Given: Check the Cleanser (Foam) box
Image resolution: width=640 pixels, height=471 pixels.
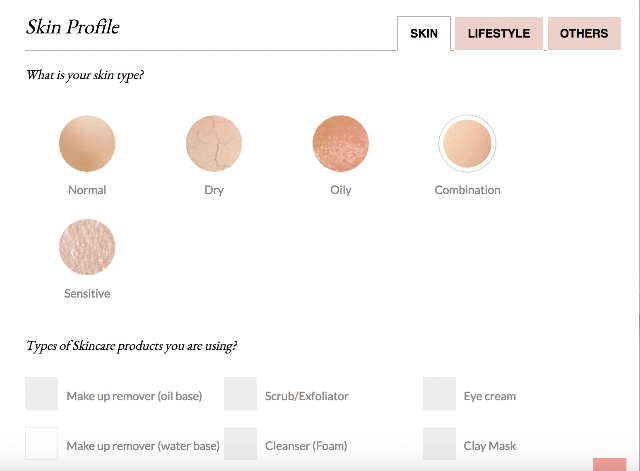Looking at the screenshot, I should point(240,444).
